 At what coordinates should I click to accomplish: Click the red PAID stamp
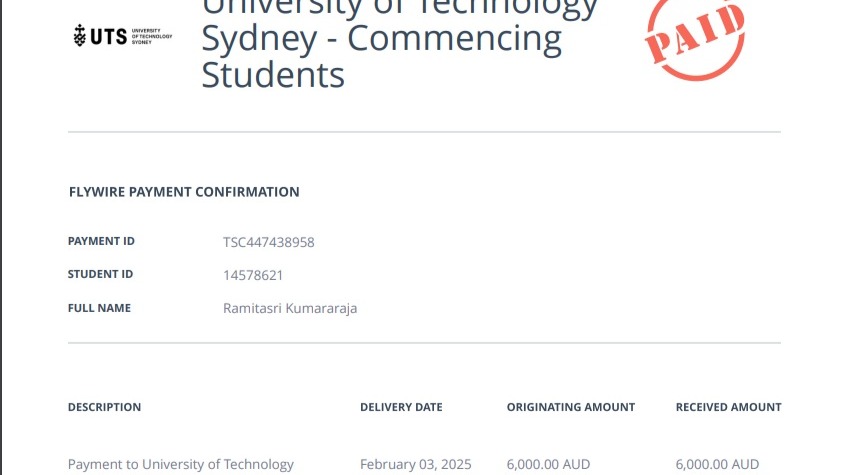pos(695,36)
